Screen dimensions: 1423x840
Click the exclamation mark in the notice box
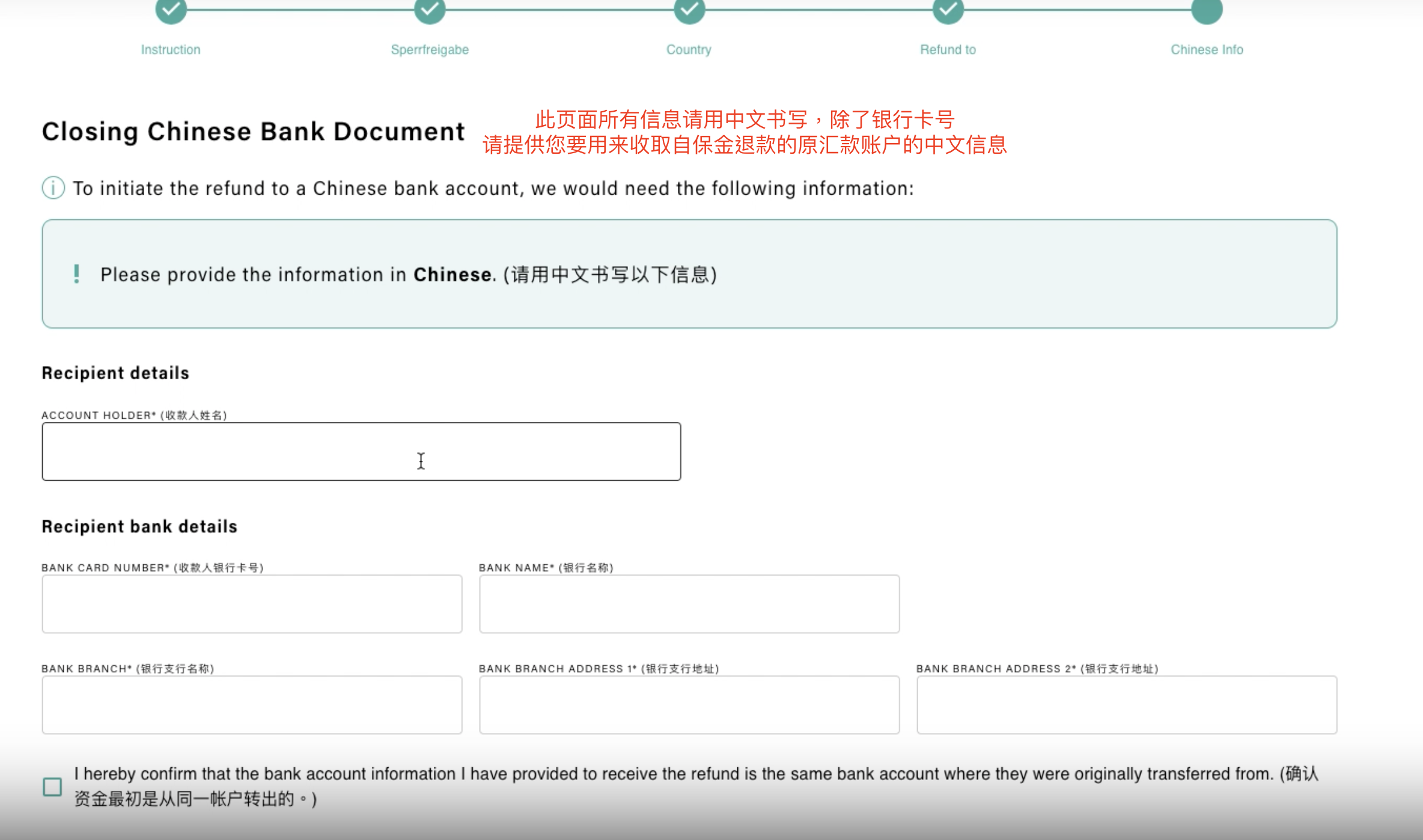(x=76, y=274)
